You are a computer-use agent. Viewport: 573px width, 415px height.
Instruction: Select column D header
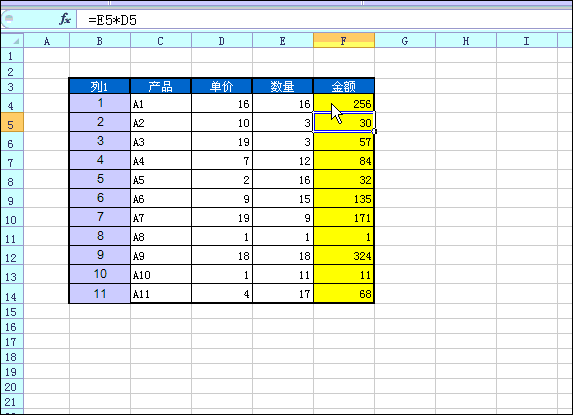pos(222,41)
